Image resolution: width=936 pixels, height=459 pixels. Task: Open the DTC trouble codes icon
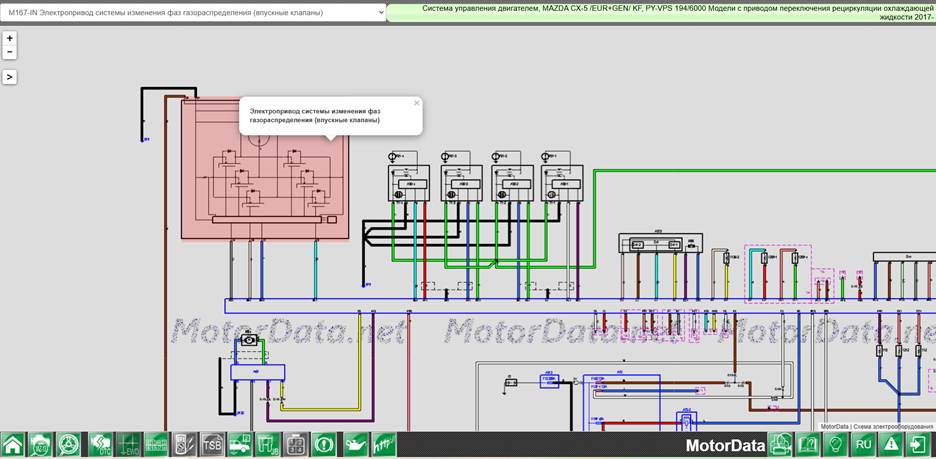click(100, 445)
